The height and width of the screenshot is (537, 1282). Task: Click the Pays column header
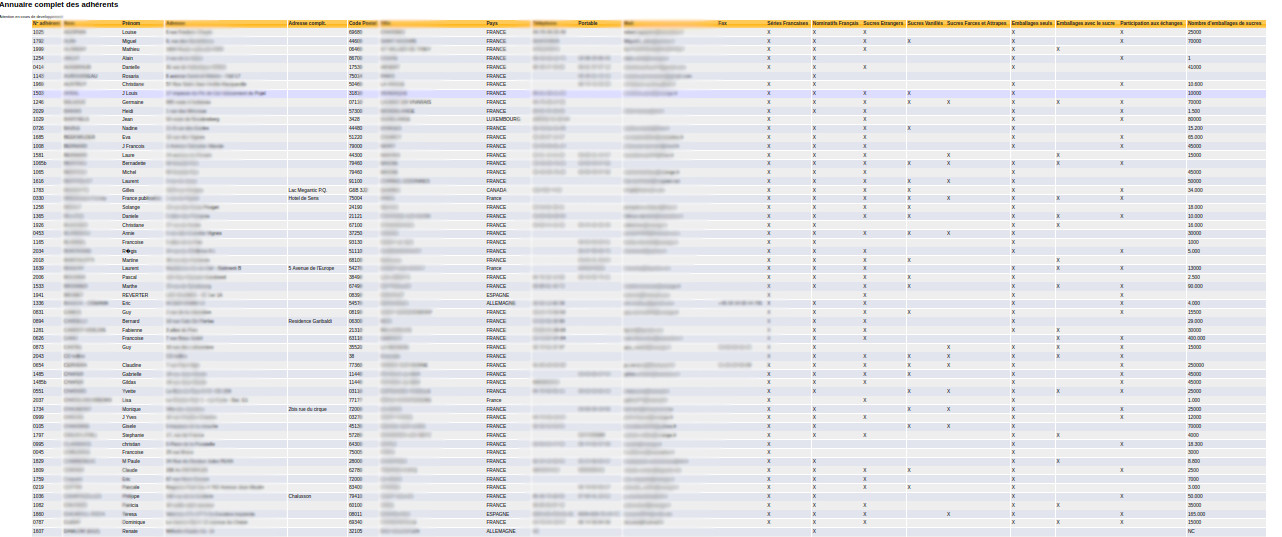coord(492,23)
